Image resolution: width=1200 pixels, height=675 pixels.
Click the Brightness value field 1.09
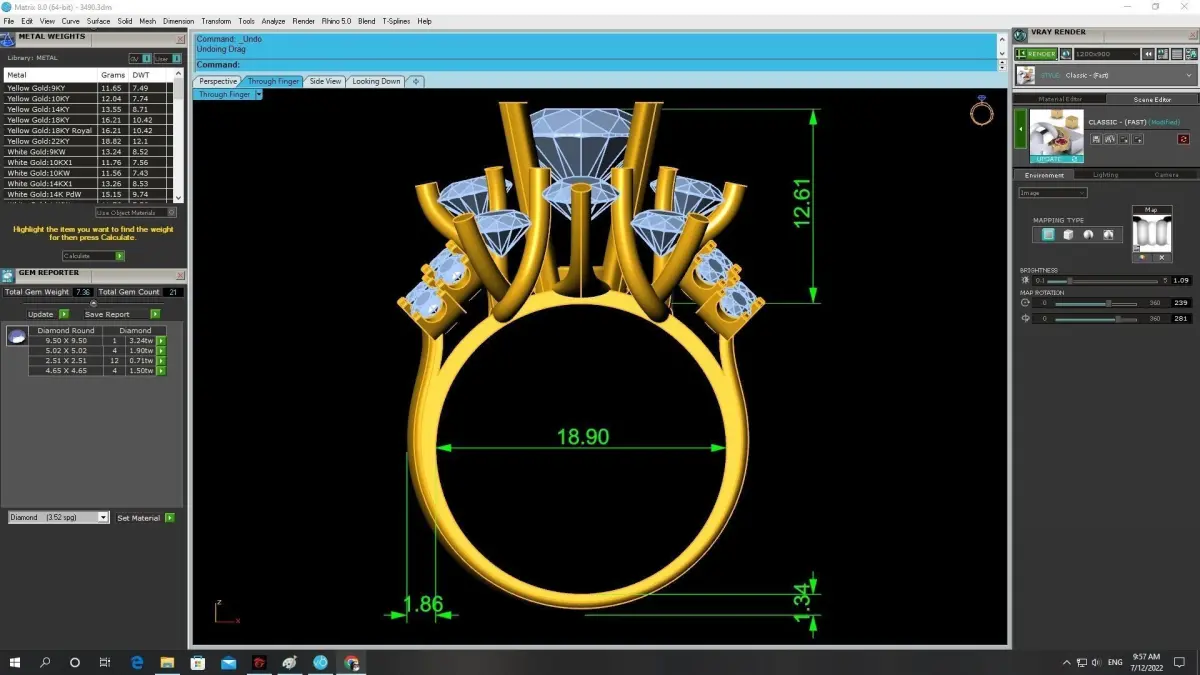pyautogui.click(x=1180, y=280)
